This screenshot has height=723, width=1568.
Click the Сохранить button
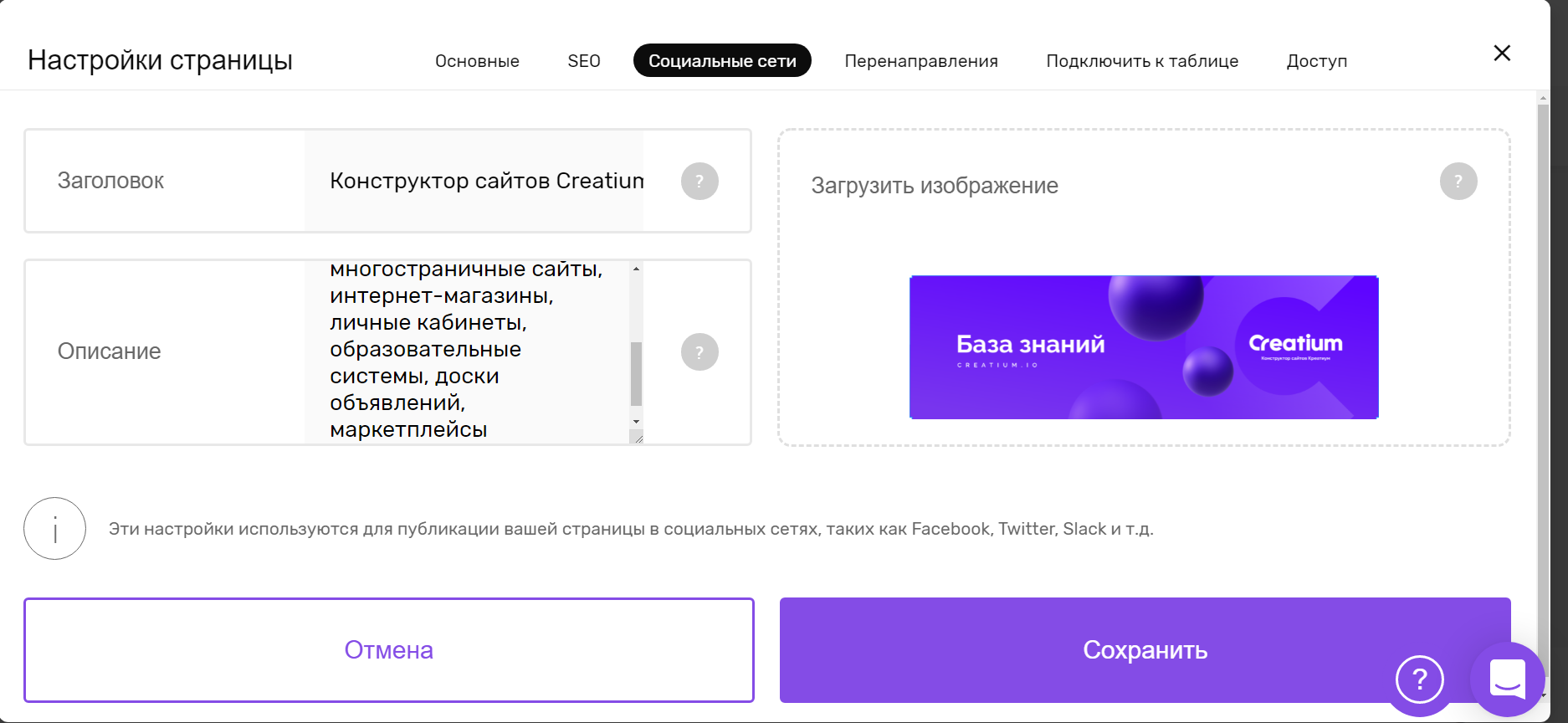(x=1145, y=650)
